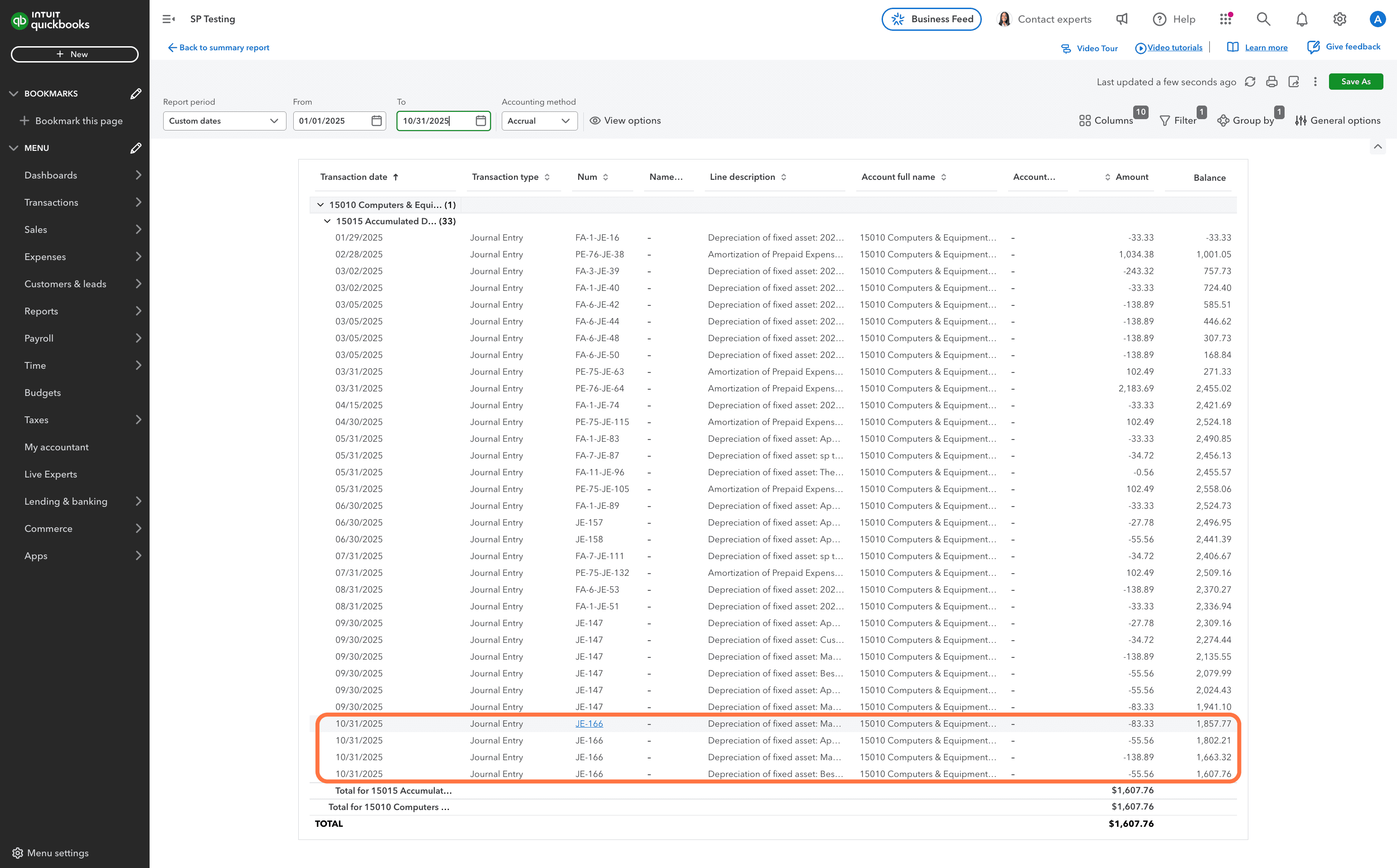The height and width of the screenshot is (868, 1397).
Task: Show View options
Action: coord(625,121)
